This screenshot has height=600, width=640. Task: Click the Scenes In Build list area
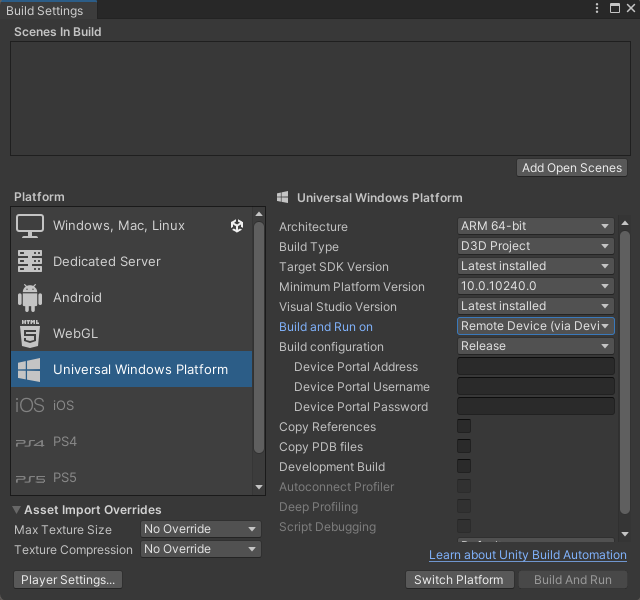click(320, 98)
